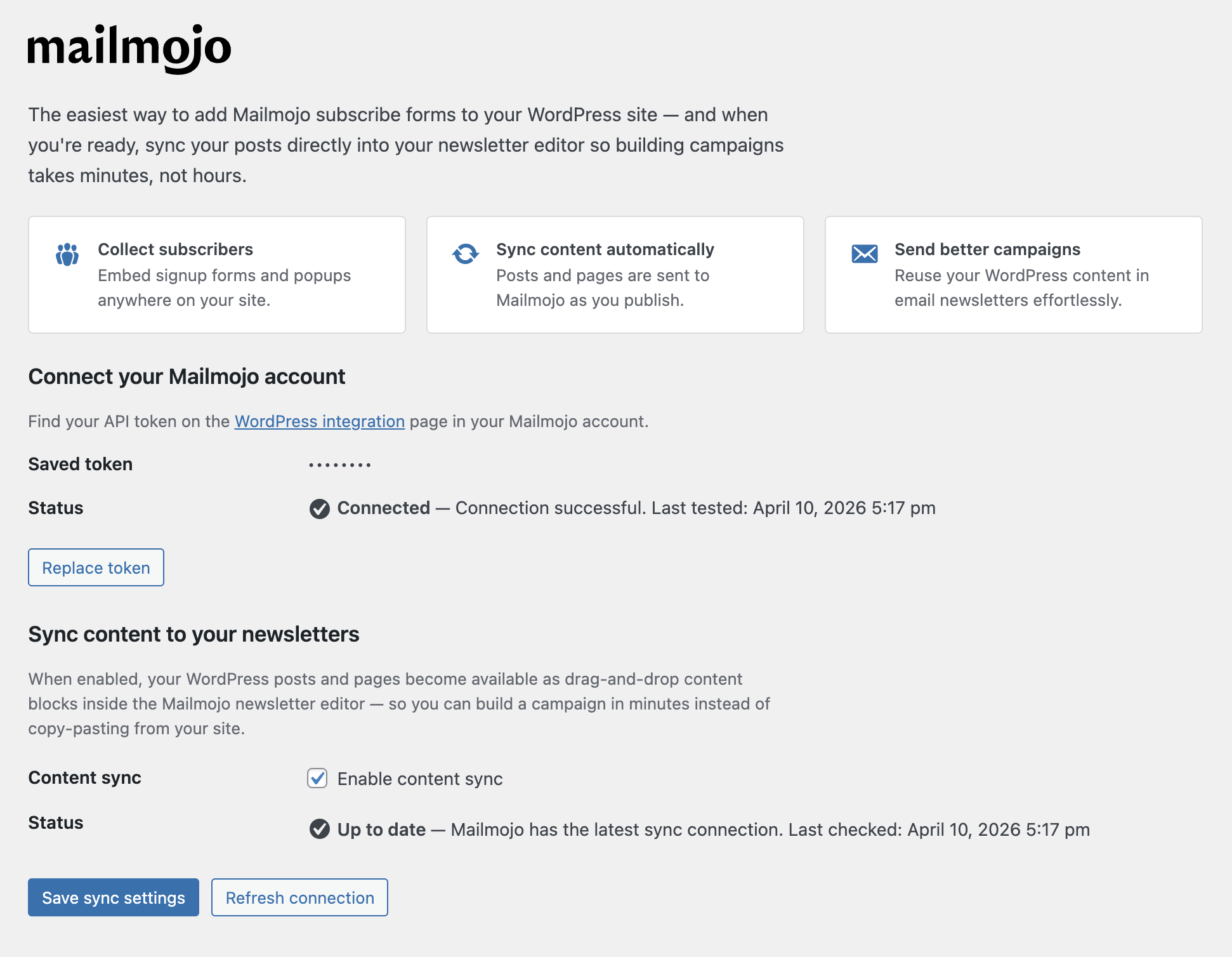Click the Connect your Mailmojo account heading

pyautogui.click(x=187, y=377)
